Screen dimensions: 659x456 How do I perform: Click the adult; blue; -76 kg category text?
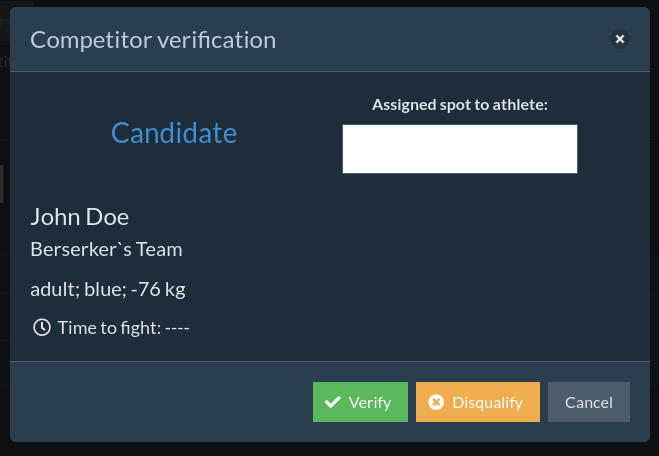click(x=108, y=290)
